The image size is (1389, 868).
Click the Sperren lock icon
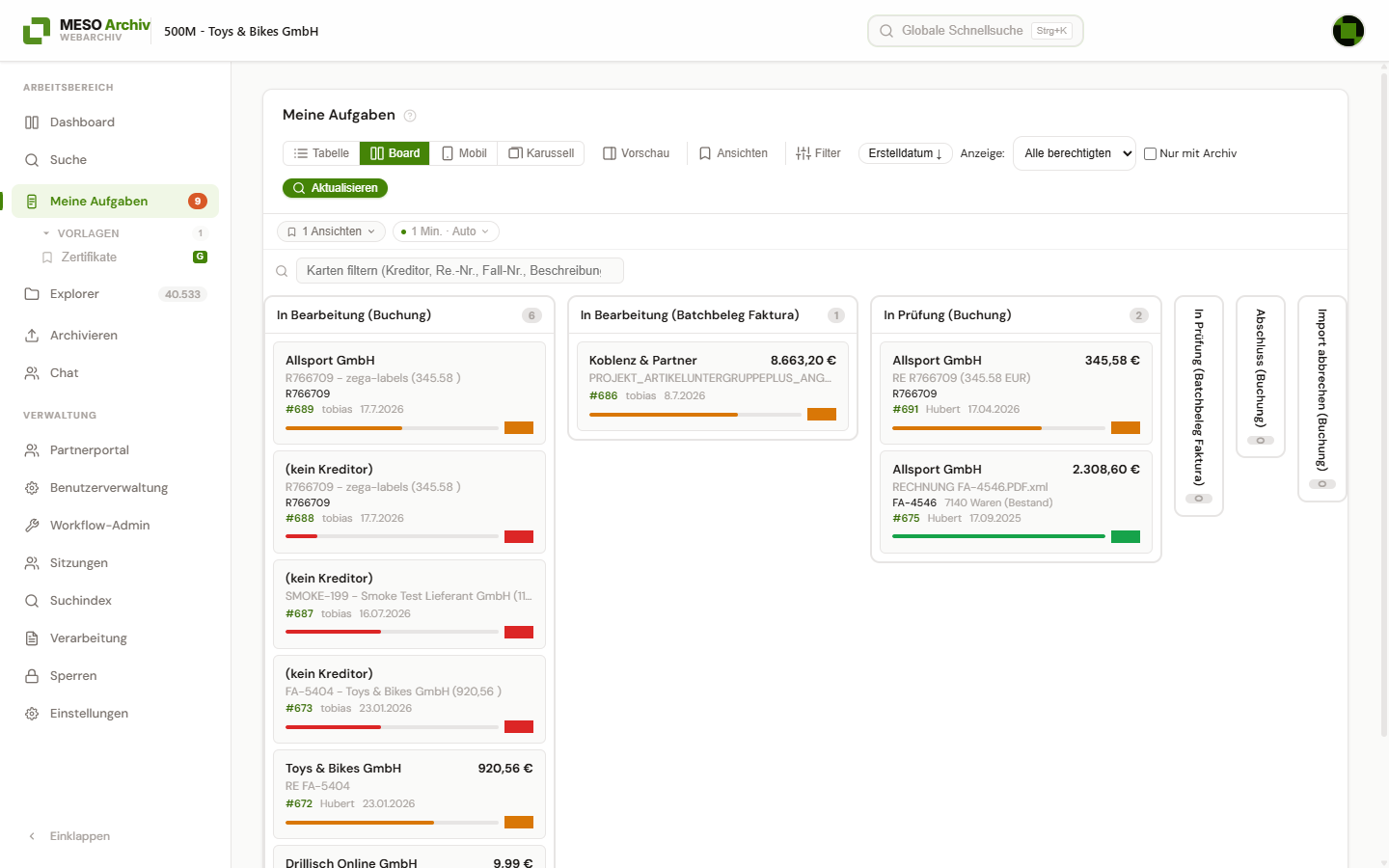pyautogui.click(x=32, y=676)
